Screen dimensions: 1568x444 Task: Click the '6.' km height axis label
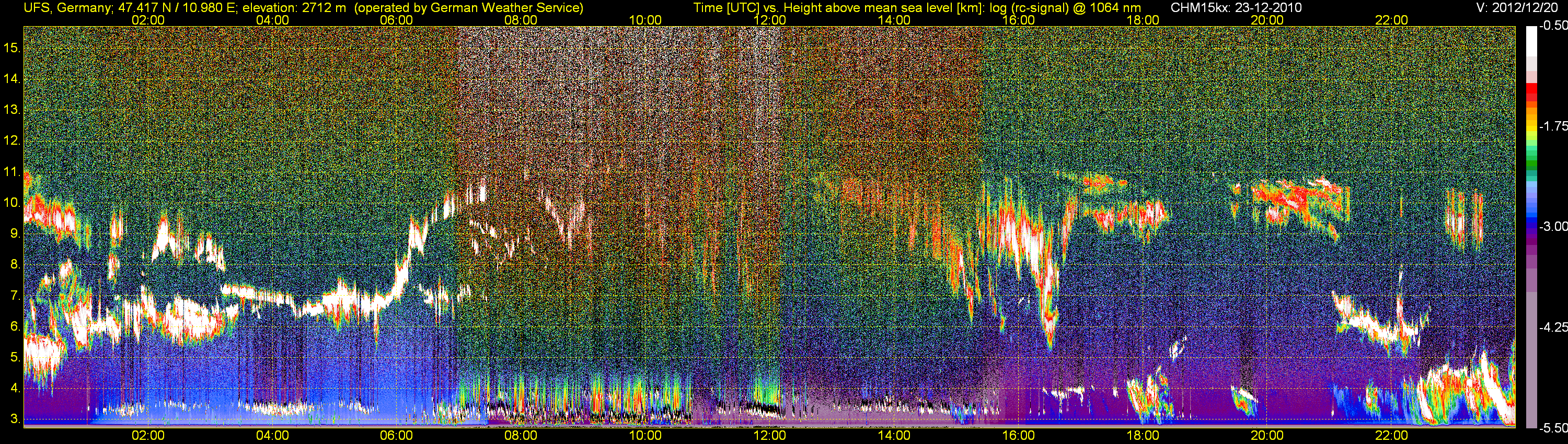pos(16,326)
